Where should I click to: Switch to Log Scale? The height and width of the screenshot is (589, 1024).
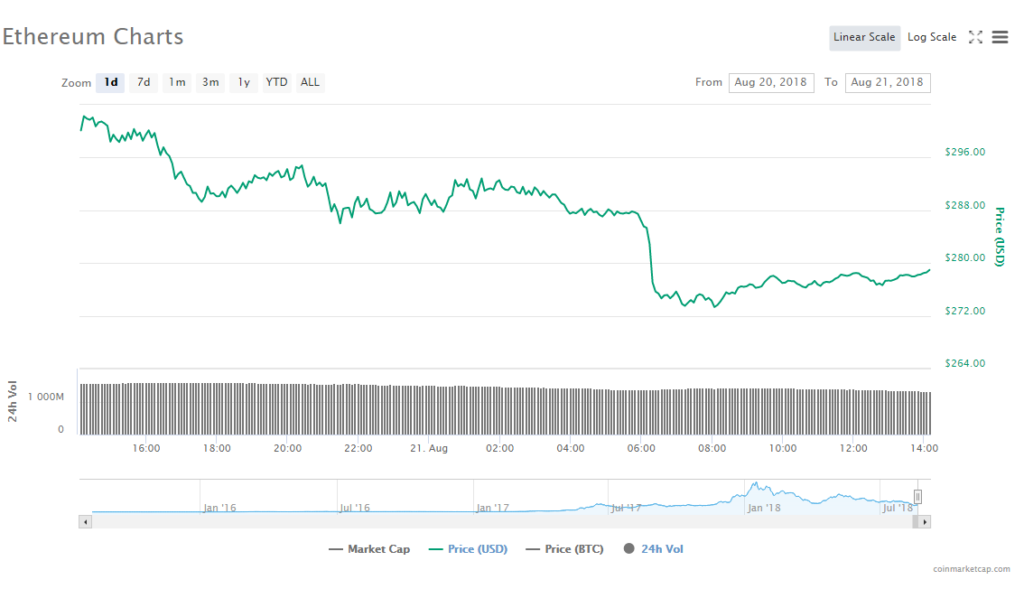coord(931,37)
